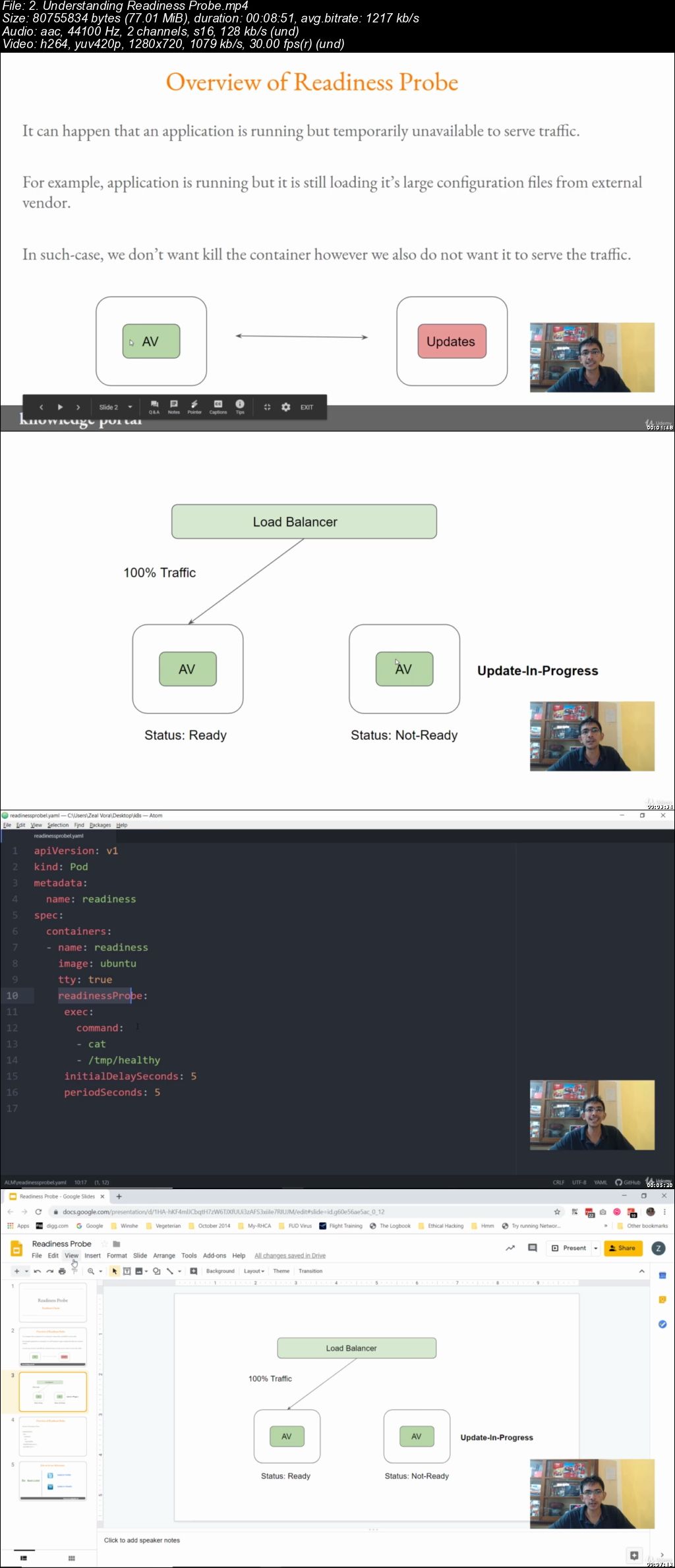Click CRLF line ending selector
Image resolution: width=675 pixels, height=1568 pixels.
pyautogui.click(x=558, y=1183)
